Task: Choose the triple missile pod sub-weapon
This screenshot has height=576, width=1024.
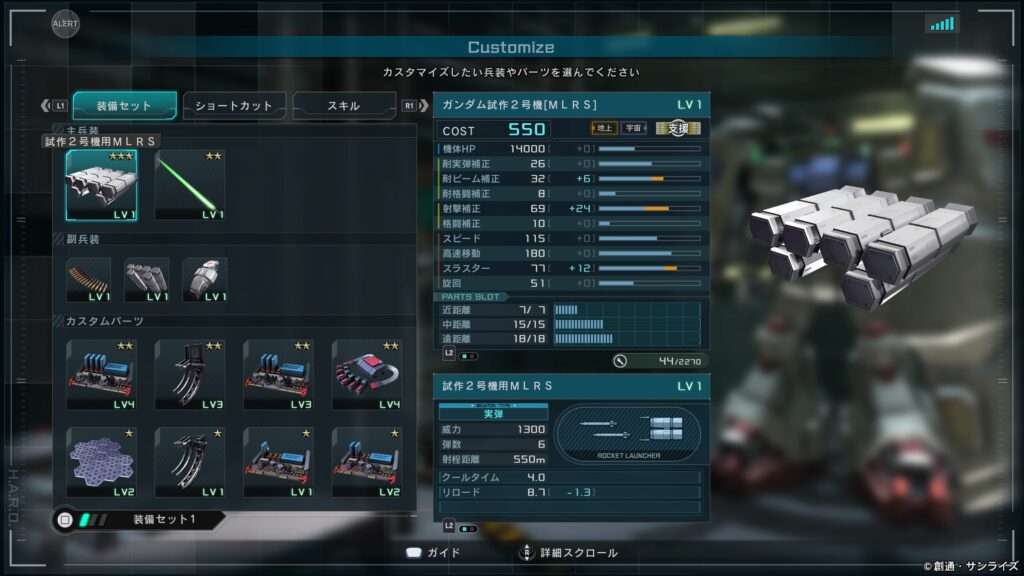Action: point(147,280)
